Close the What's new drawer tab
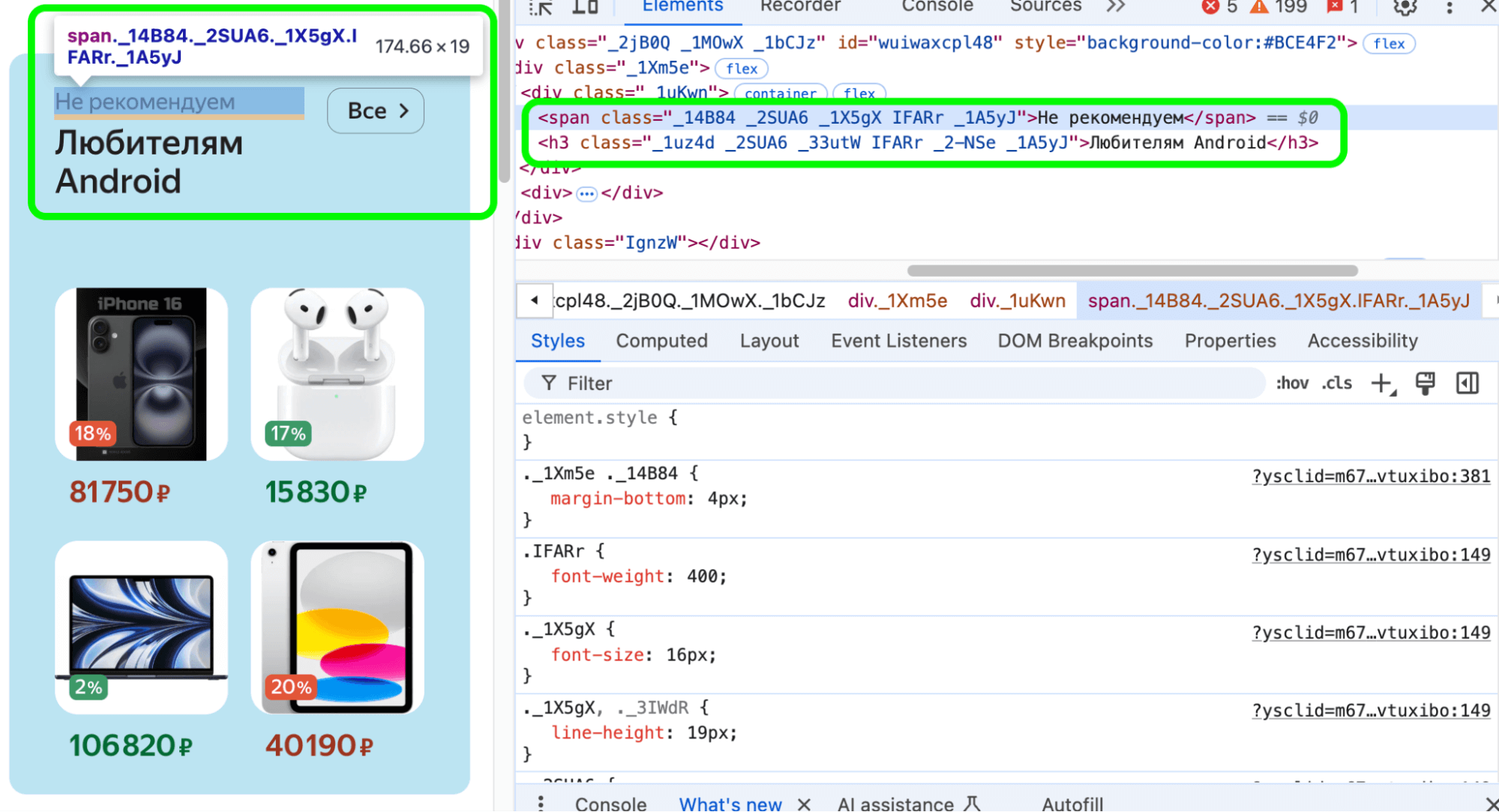 [x=804, y=804]
